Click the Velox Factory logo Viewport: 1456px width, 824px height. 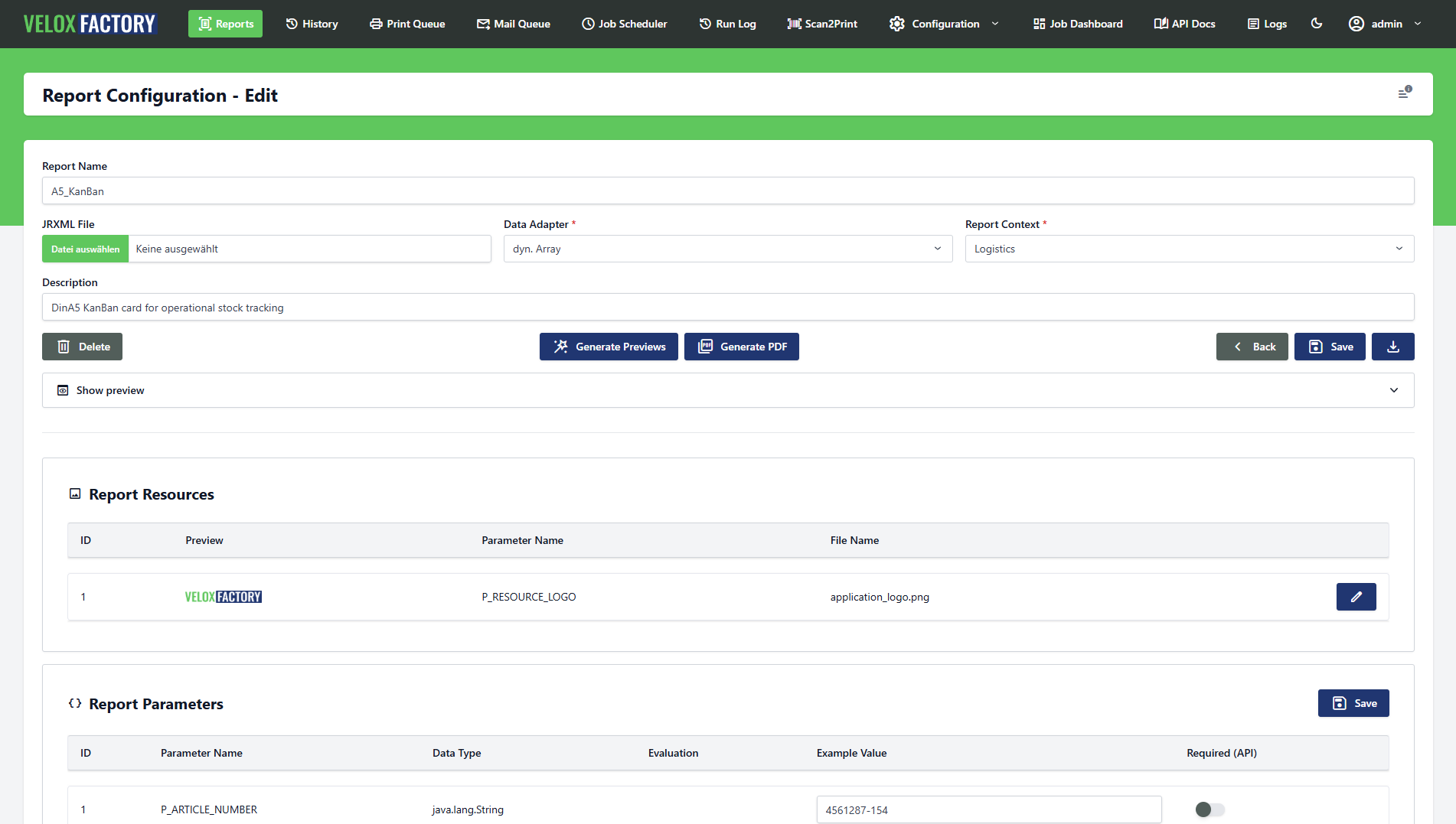pyautogui.click(x=90, y=24)
